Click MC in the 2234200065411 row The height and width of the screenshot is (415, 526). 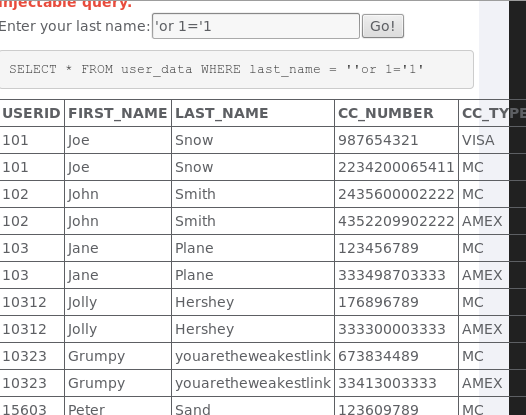473,167
